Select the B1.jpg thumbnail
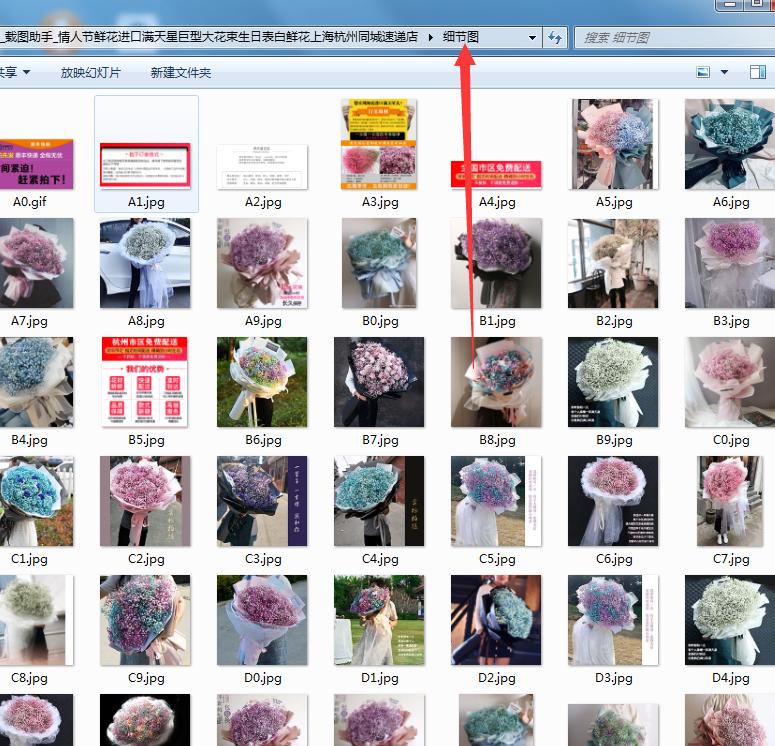Viewport: 775px width, 746px height. 496,263
